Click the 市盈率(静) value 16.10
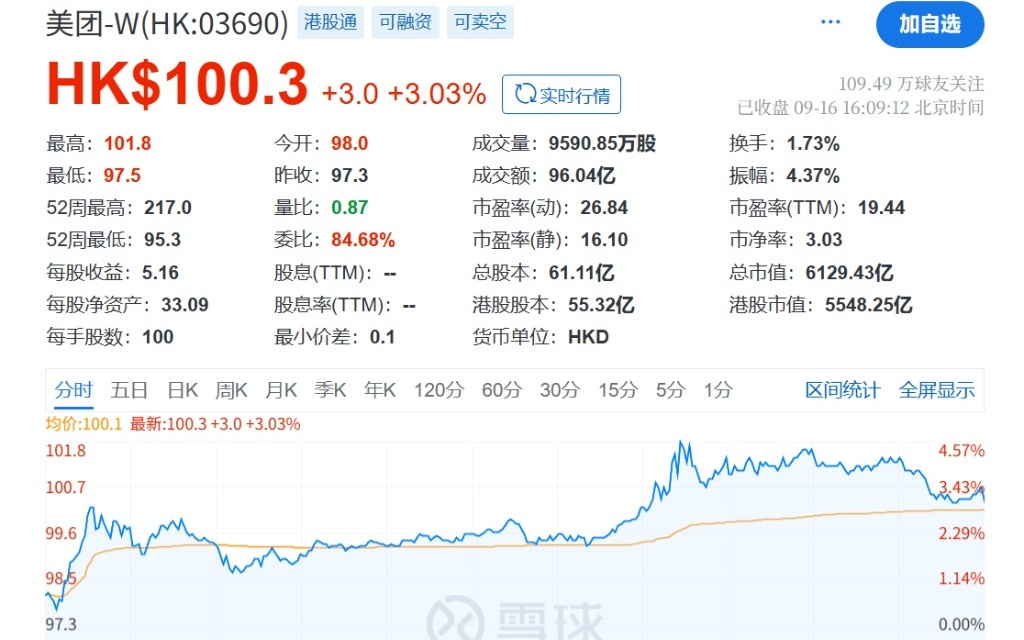This screenshot has height=640, width=1024. [x=604, y=240]
